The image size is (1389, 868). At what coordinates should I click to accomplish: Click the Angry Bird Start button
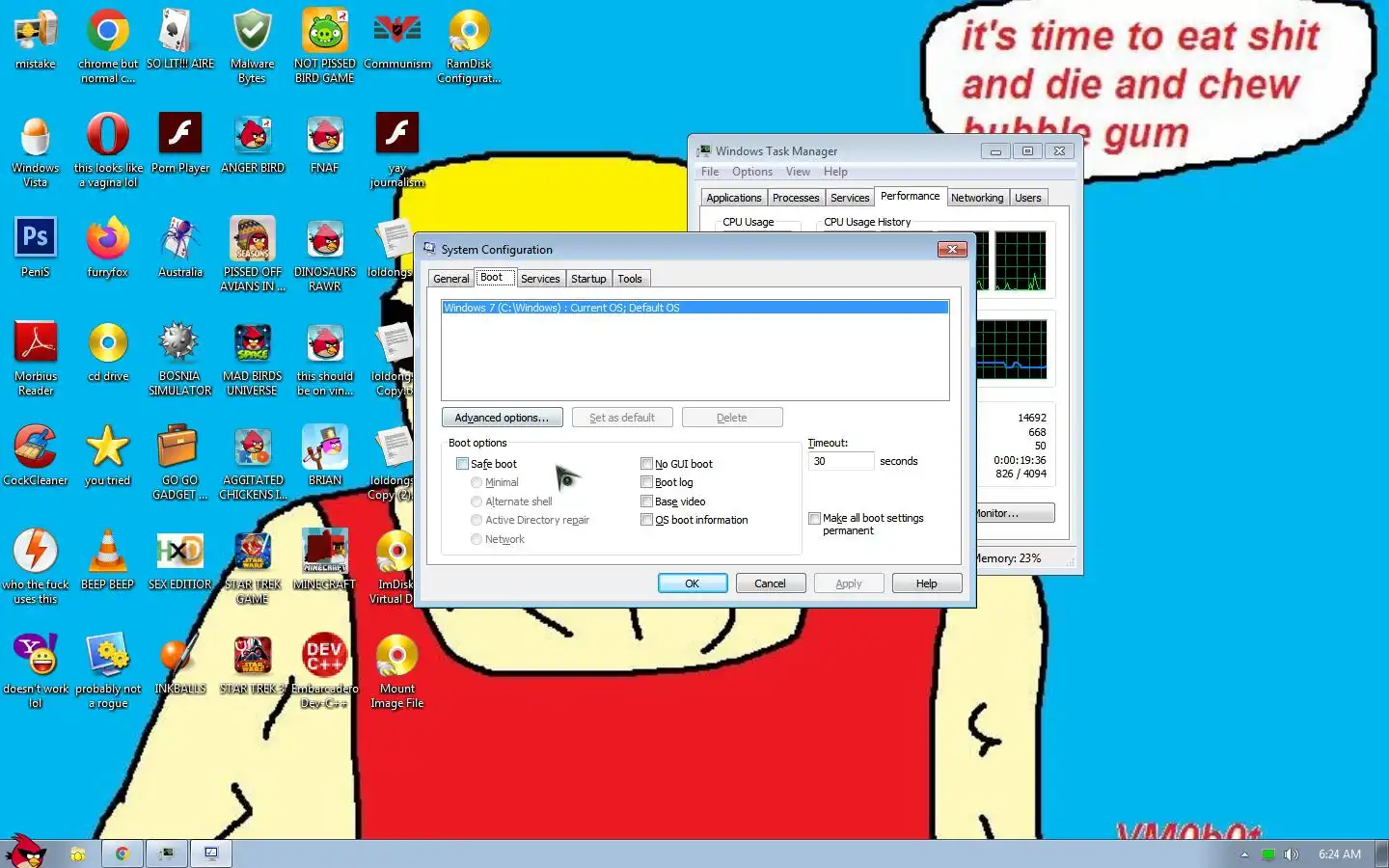pos(27,853)
